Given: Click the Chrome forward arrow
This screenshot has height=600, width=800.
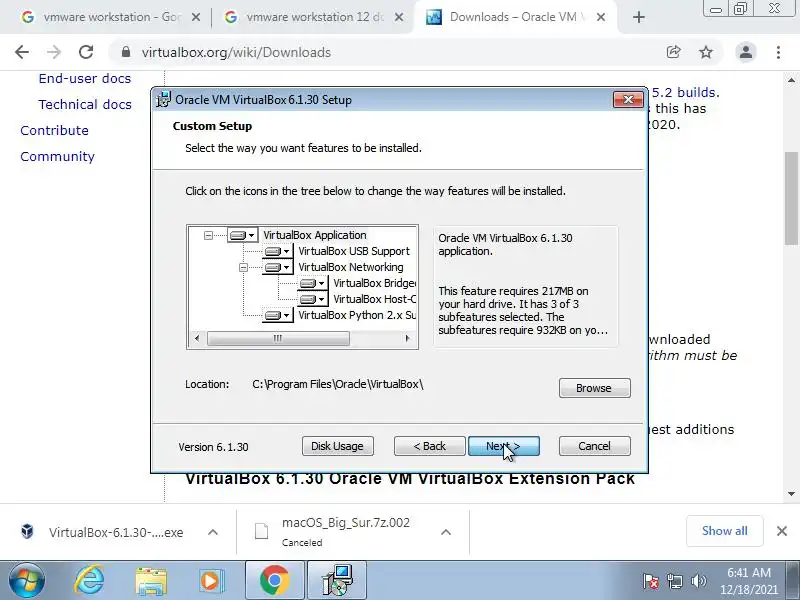Looking at the screenshot, I should [54, 52].
